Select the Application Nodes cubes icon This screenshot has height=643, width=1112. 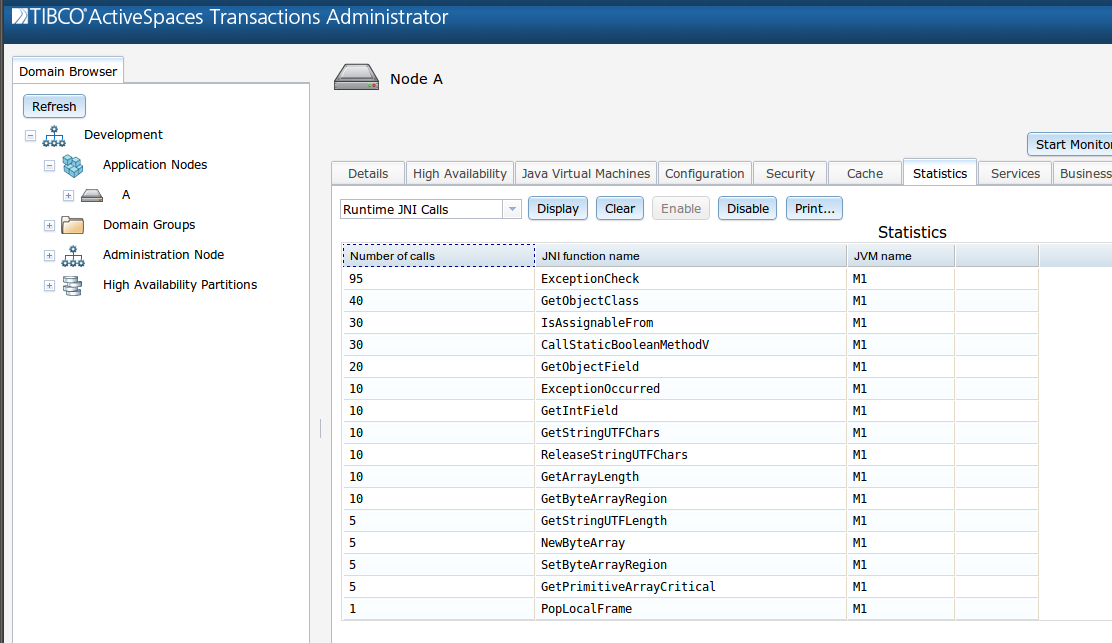pos(72,165)
